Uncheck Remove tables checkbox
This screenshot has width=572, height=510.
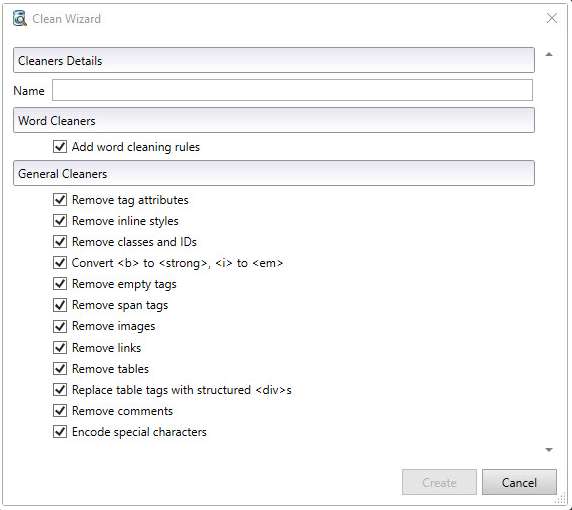point(60,368)
